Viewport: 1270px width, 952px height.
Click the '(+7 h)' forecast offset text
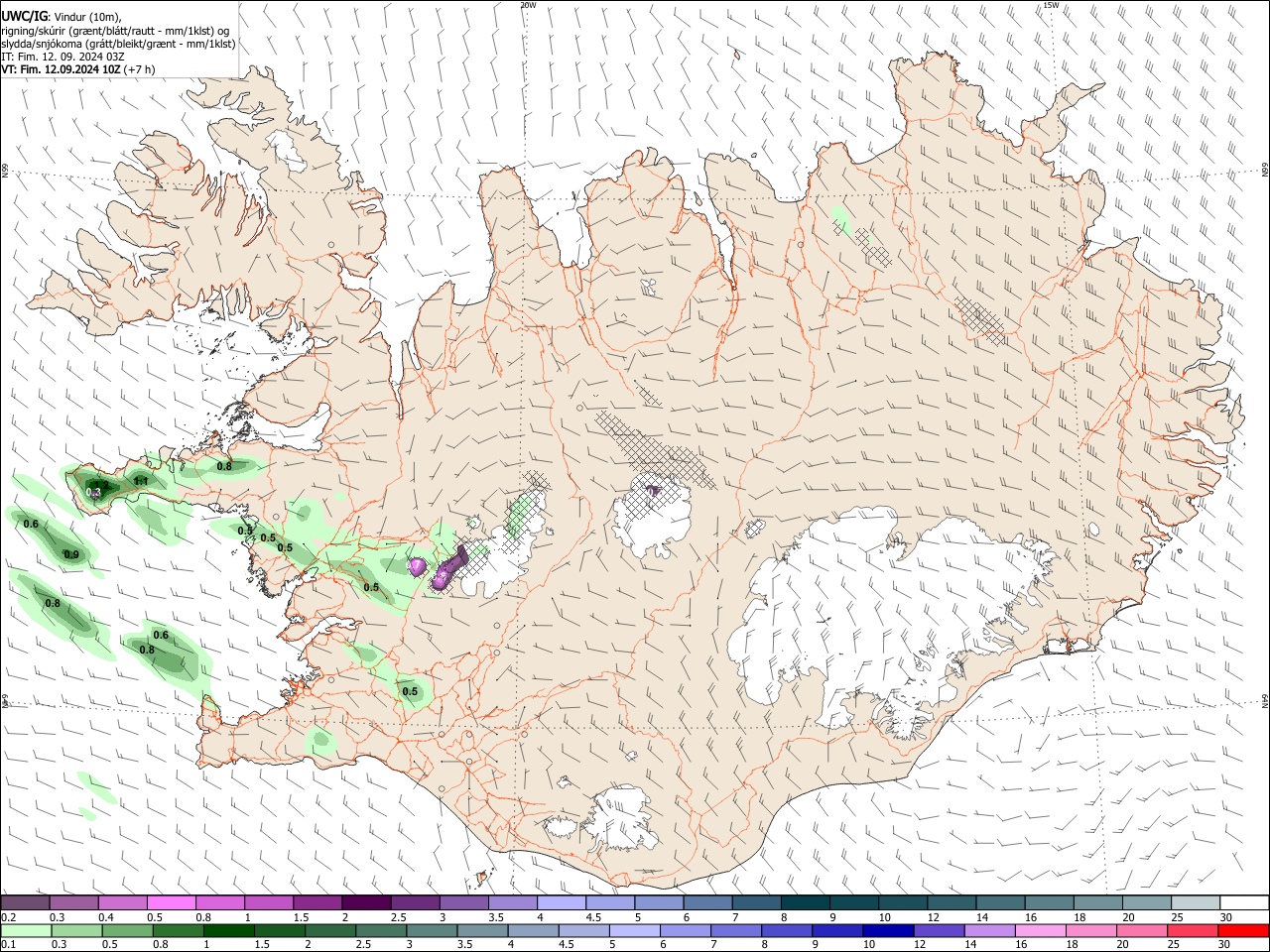[141, 70]
